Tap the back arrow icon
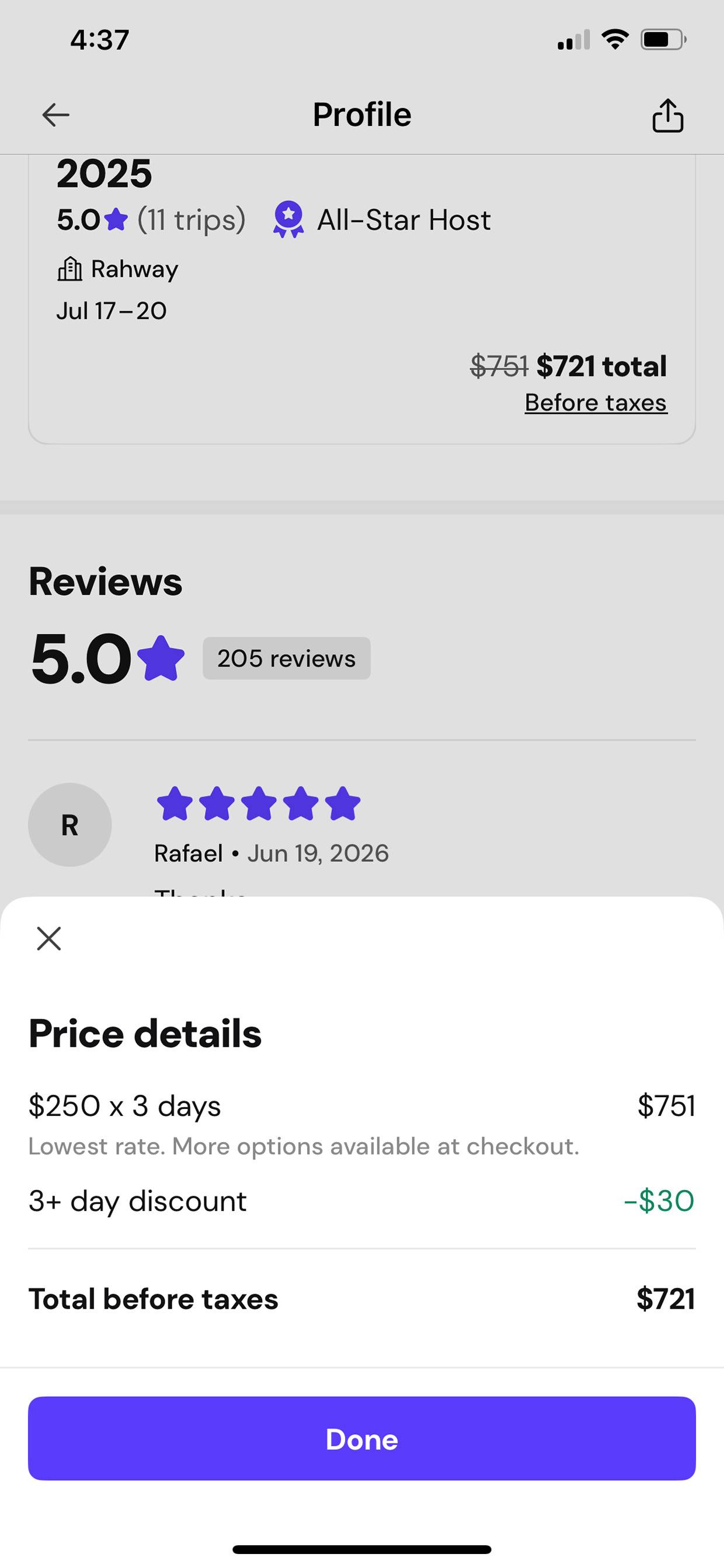 (x=55, y=115)
